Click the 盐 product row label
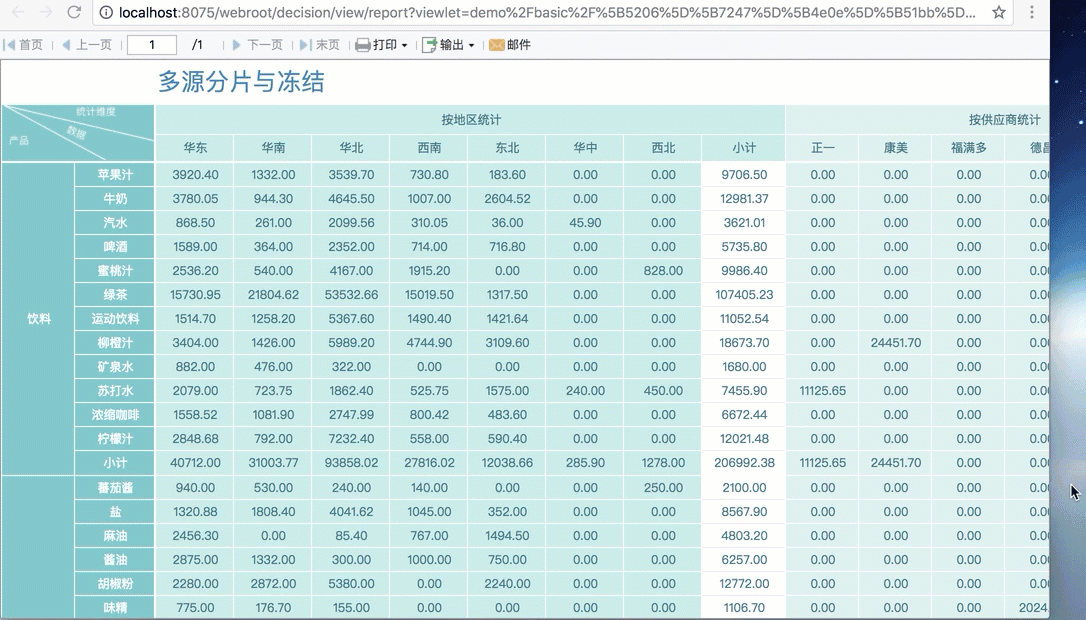The width and height of the screenshot is (1086, 620). pyautogui.click(x=115, y=512)
